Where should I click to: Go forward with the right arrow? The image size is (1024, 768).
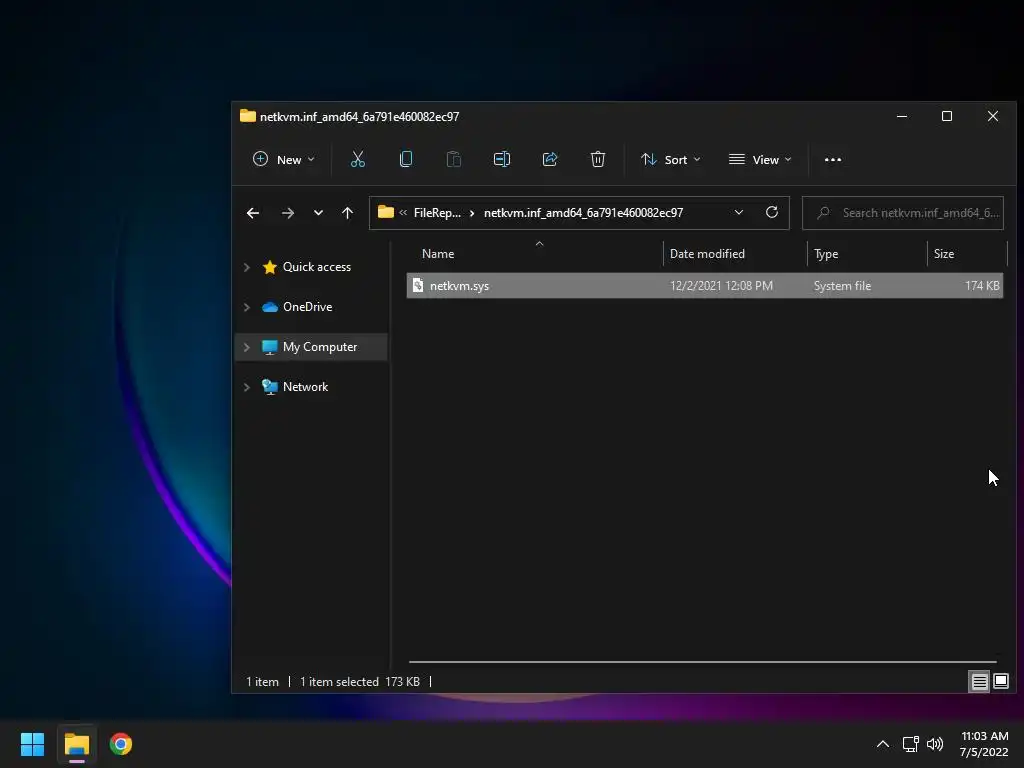tap(287, 213)
